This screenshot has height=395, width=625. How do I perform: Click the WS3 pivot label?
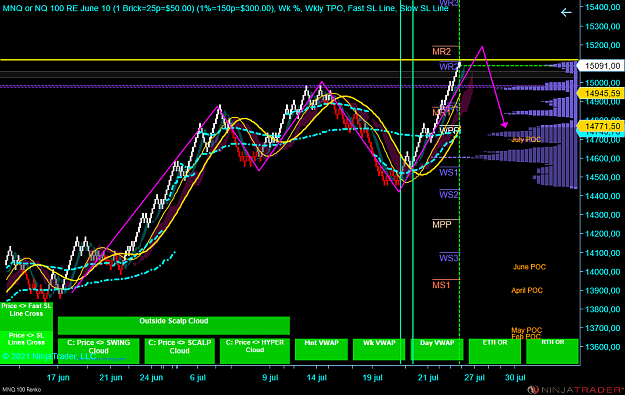pos(448,258)
